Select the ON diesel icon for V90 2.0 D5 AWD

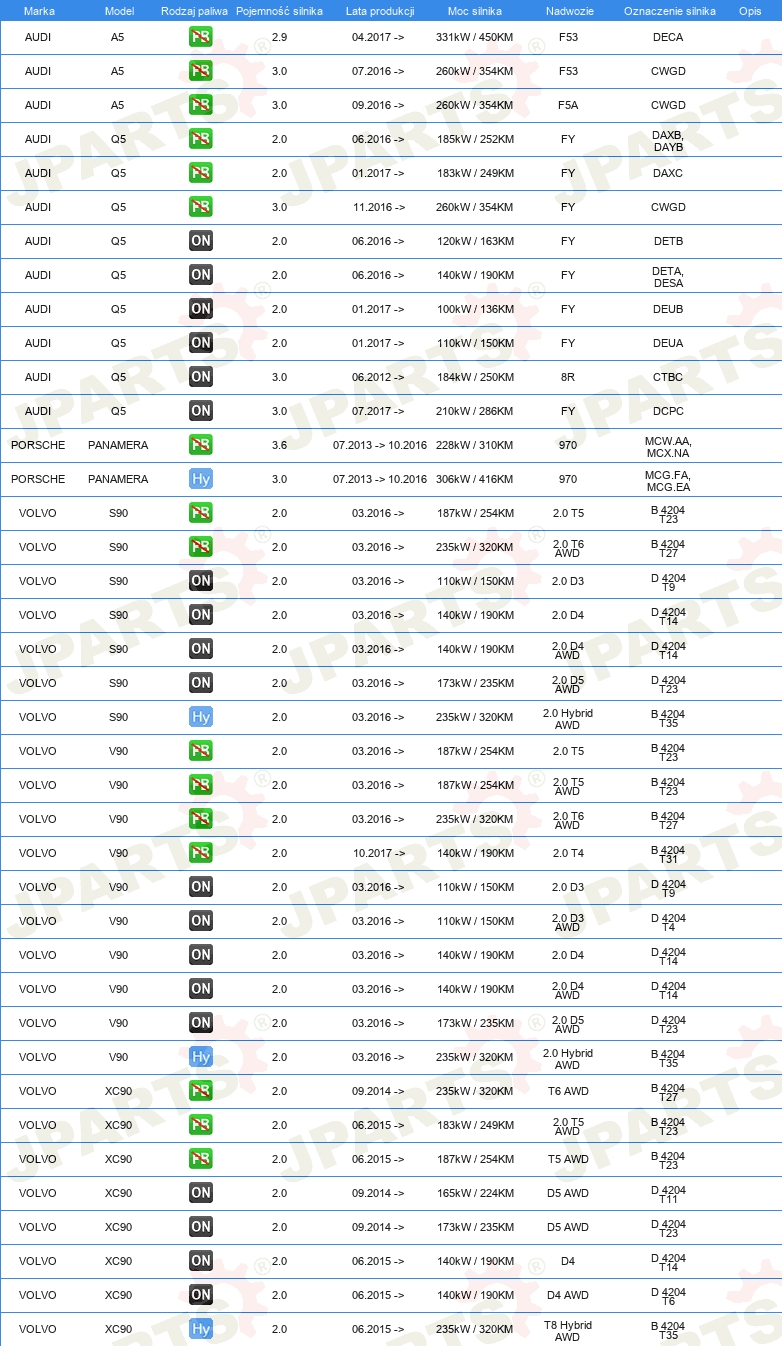201,1023
